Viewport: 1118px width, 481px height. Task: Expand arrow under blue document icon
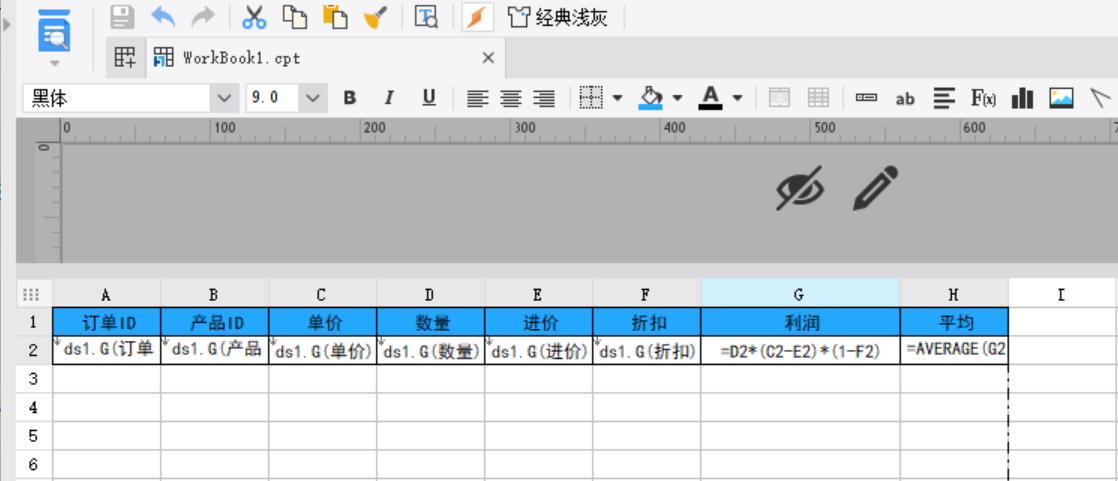(54, 63)
